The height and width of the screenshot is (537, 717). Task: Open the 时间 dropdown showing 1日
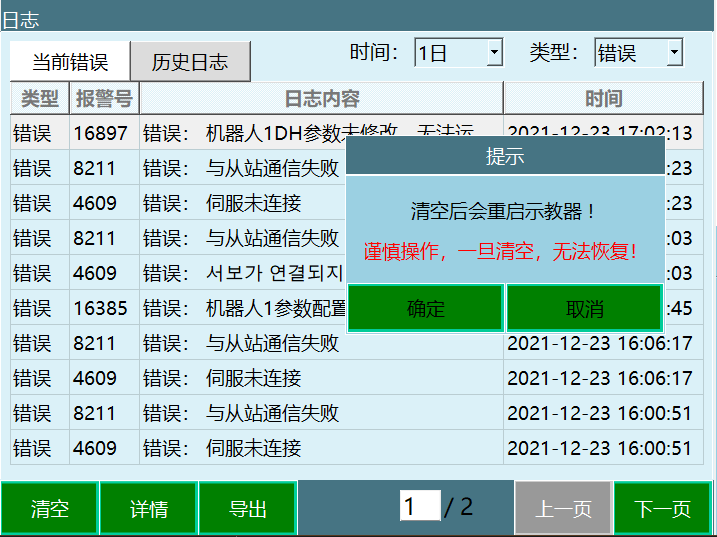tap(459, 53)
